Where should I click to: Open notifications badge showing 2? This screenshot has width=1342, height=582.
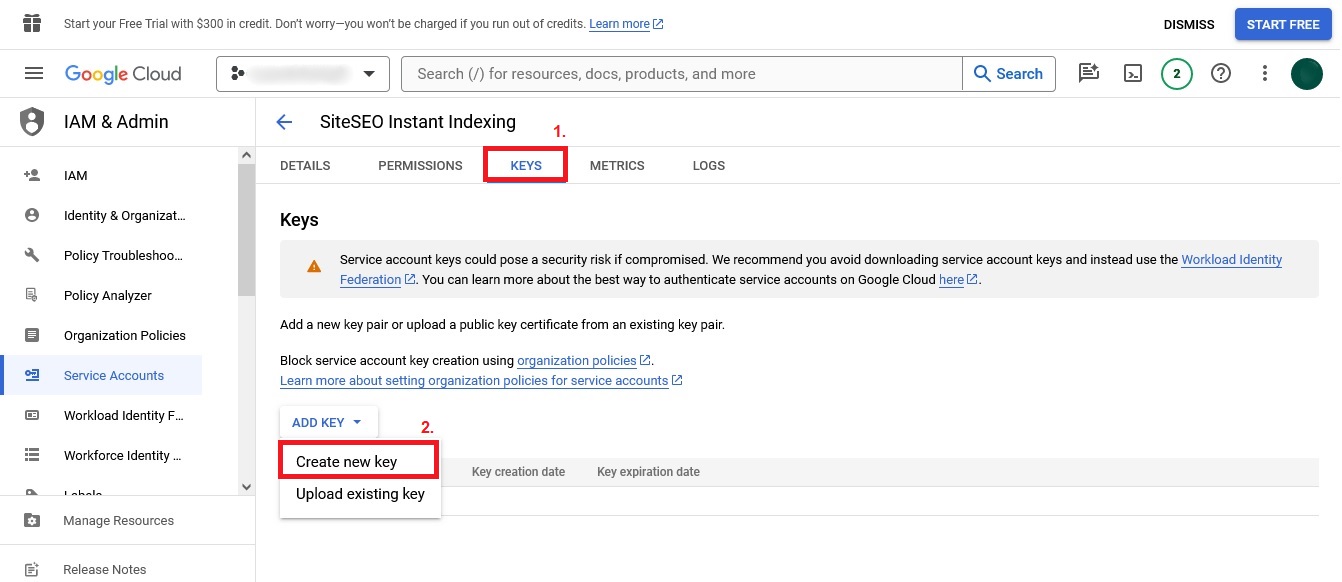(1177, 73)
